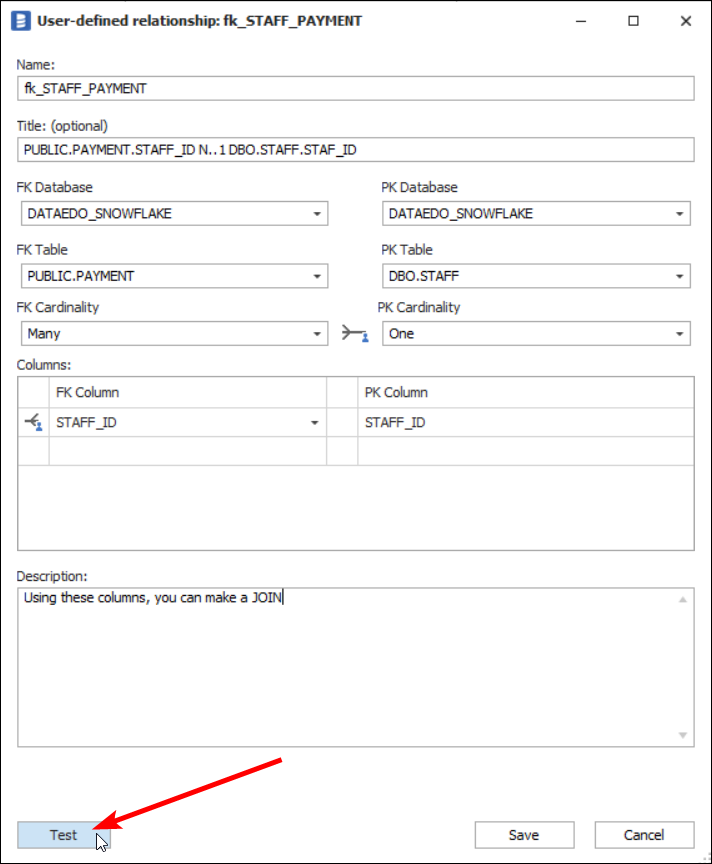Open PK Cardinality One dropdown
This screenshot has width=712, height=864.
tap(680, 334)
